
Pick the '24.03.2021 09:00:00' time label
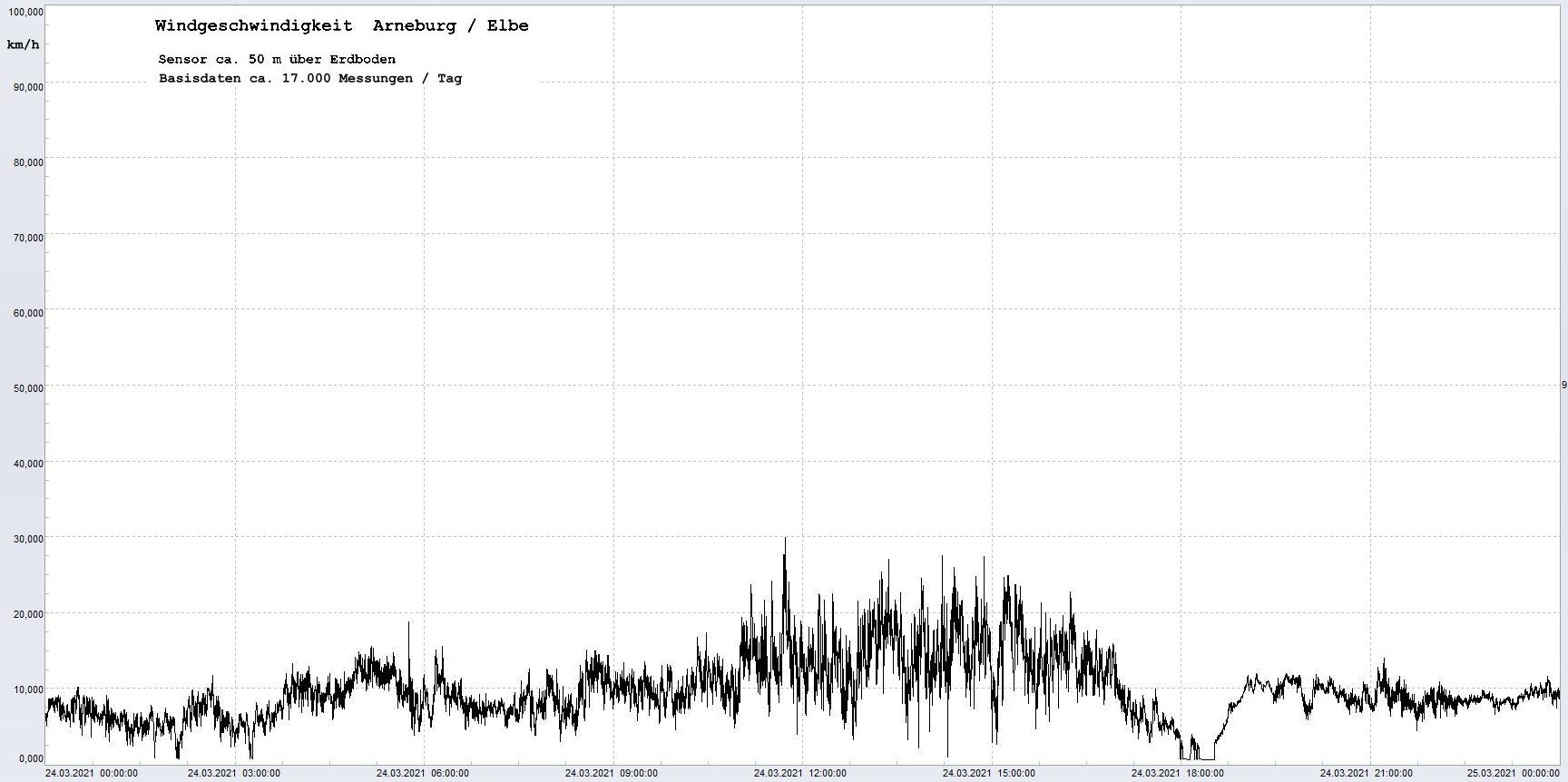pyautogui.click(x=612, y=773)
